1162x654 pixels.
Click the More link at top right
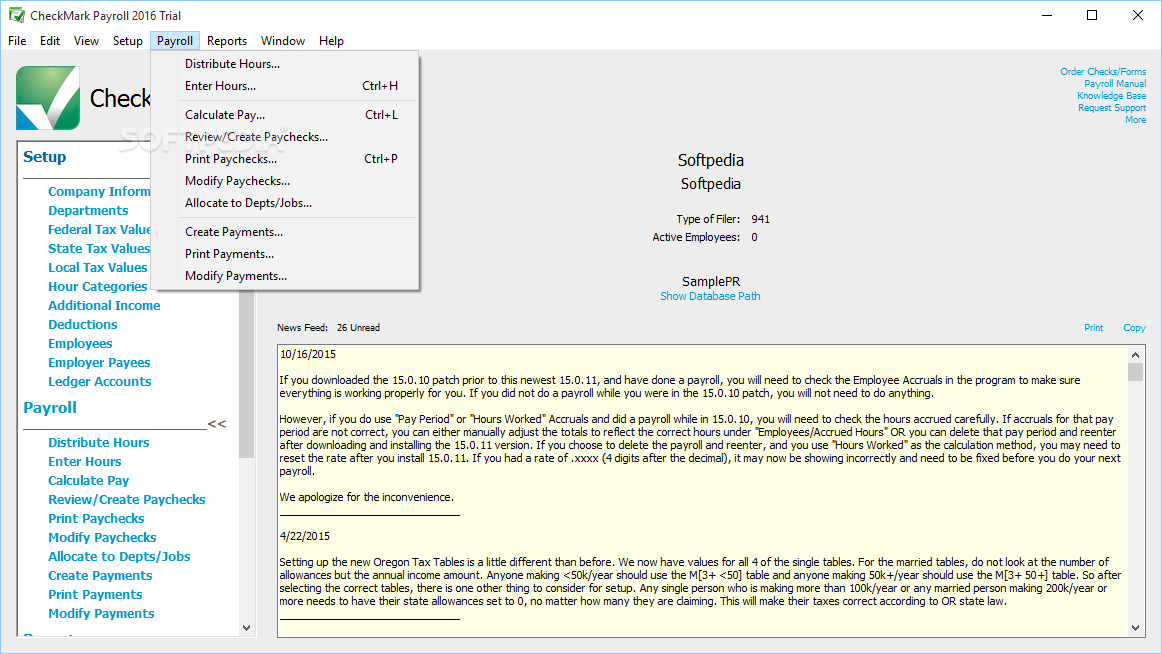pos(1135,119)
